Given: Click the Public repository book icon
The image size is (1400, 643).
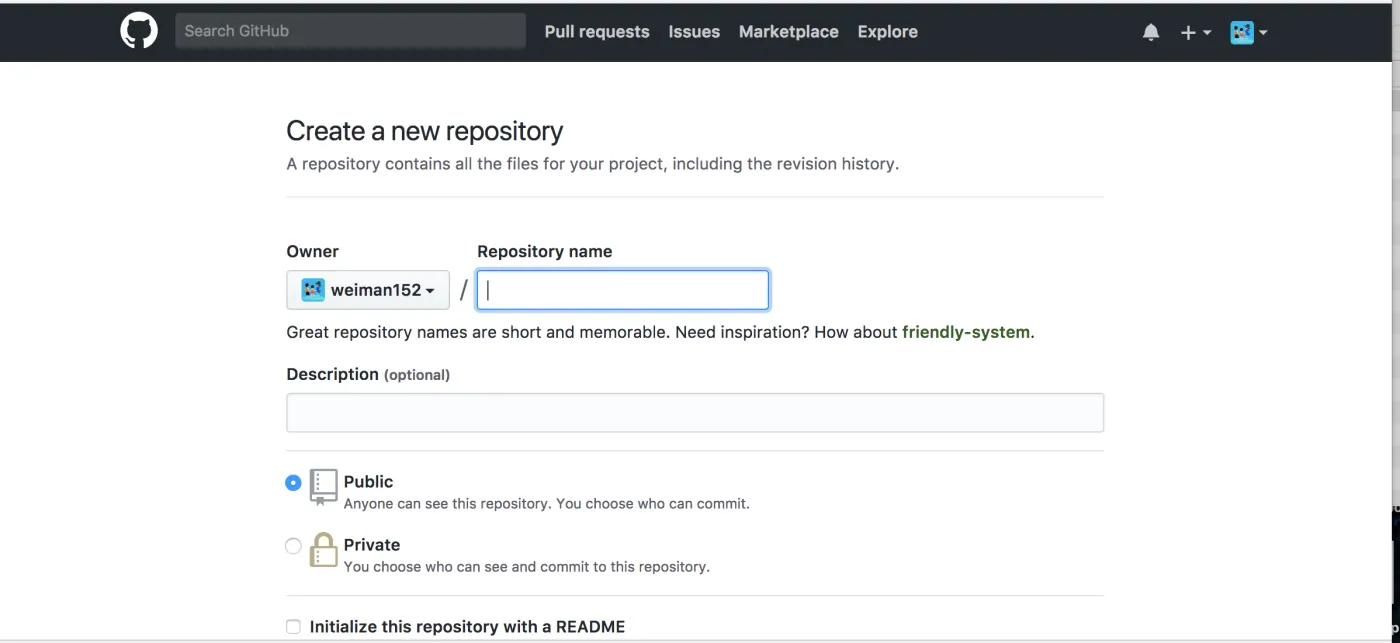Looking at the screenshot, I should tap(323, 487).
